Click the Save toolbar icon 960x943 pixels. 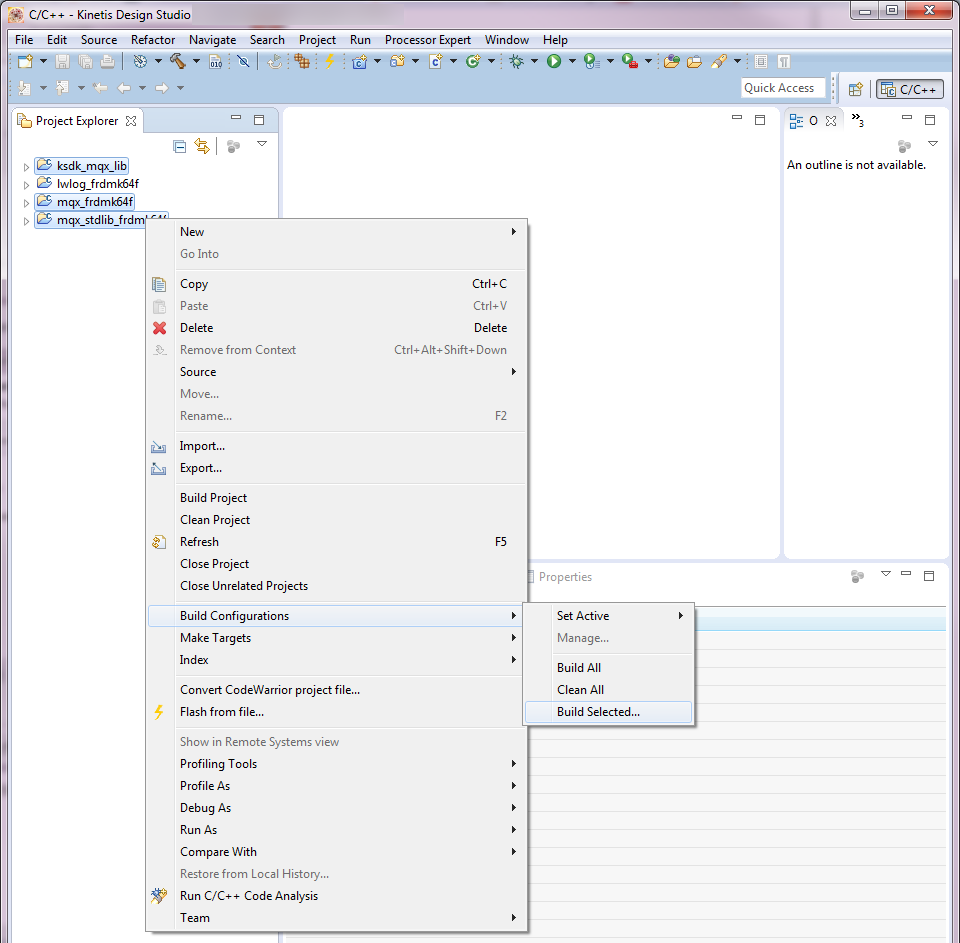(x=62, y=61)
